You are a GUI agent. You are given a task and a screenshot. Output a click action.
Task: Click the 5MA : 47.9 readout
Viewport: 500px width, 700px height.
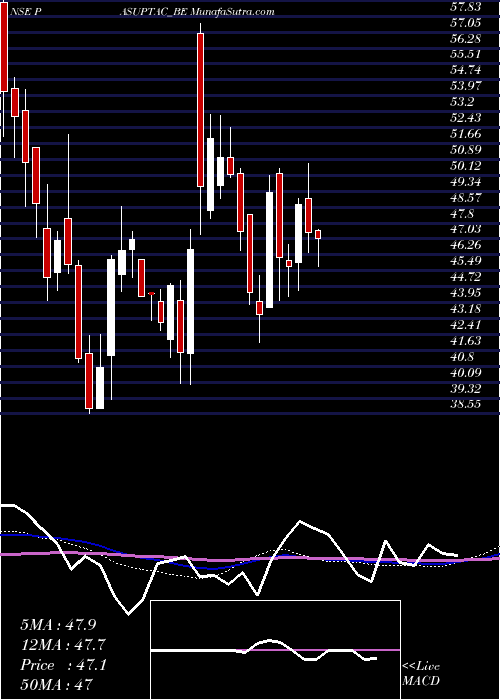58,625
